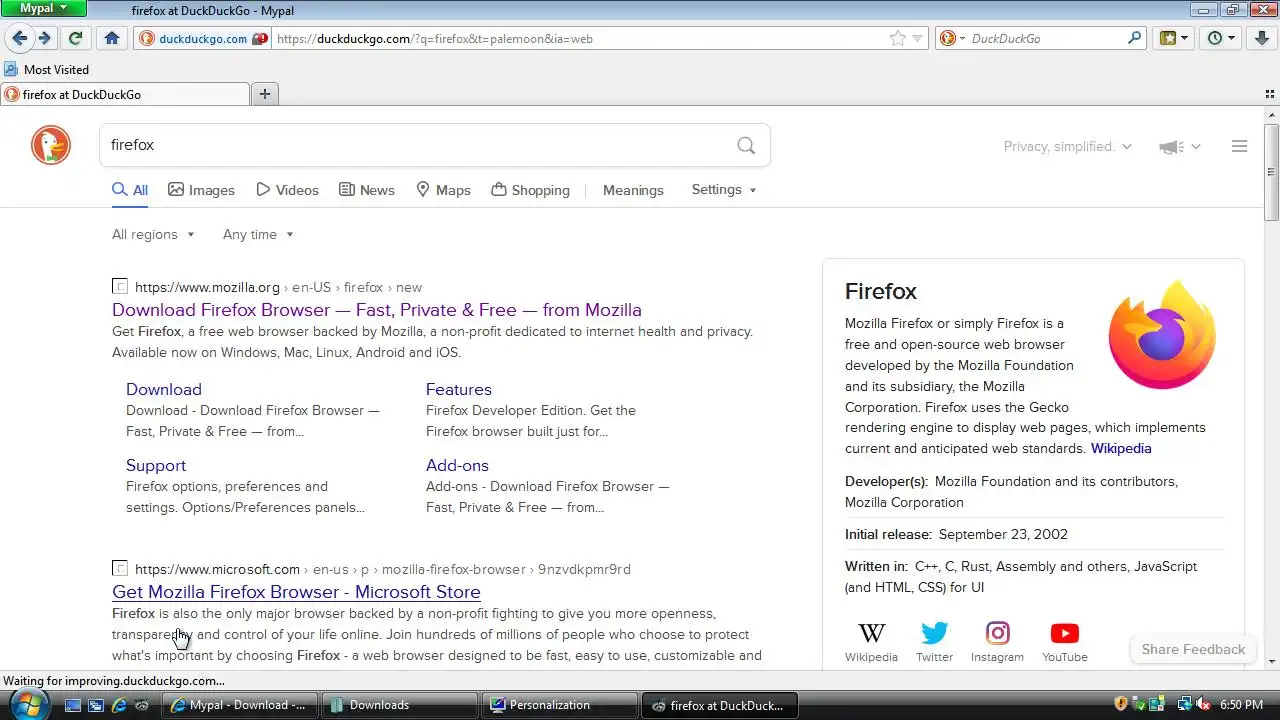Image resolution: width=1280 pixels, height=720 pixels.
Task: Submit search with DuckDuckGo magnifier icon
Action: click(x=746, y=145)
